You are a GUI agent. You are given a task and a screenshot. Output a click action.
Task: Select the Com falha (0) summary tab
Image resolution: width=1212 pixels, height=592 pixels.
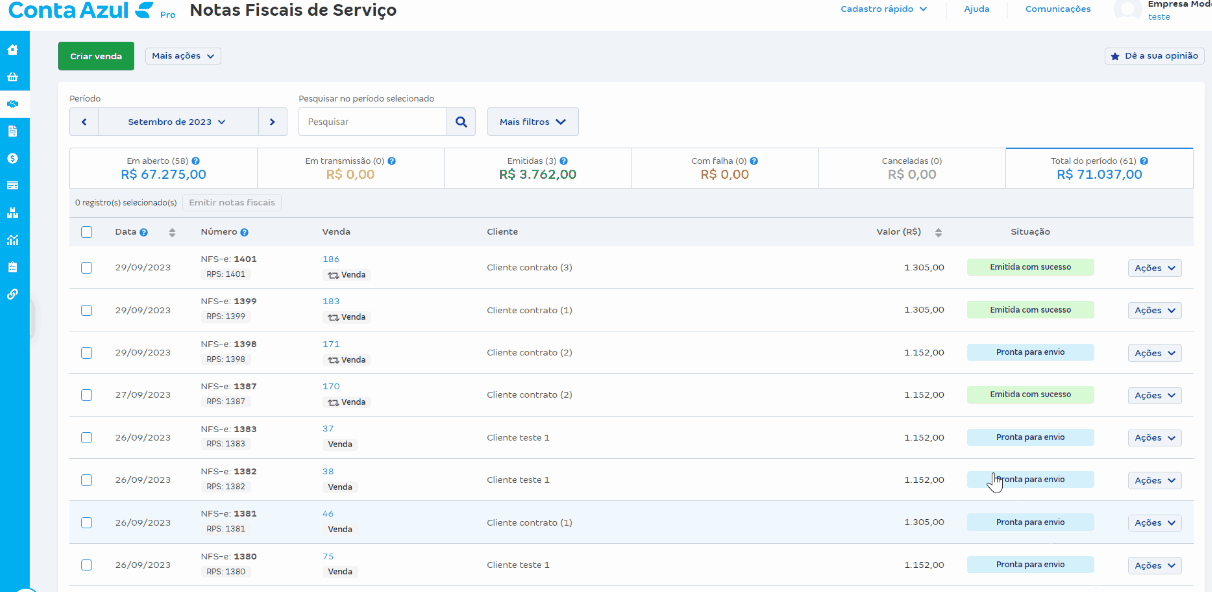[724, 168]
